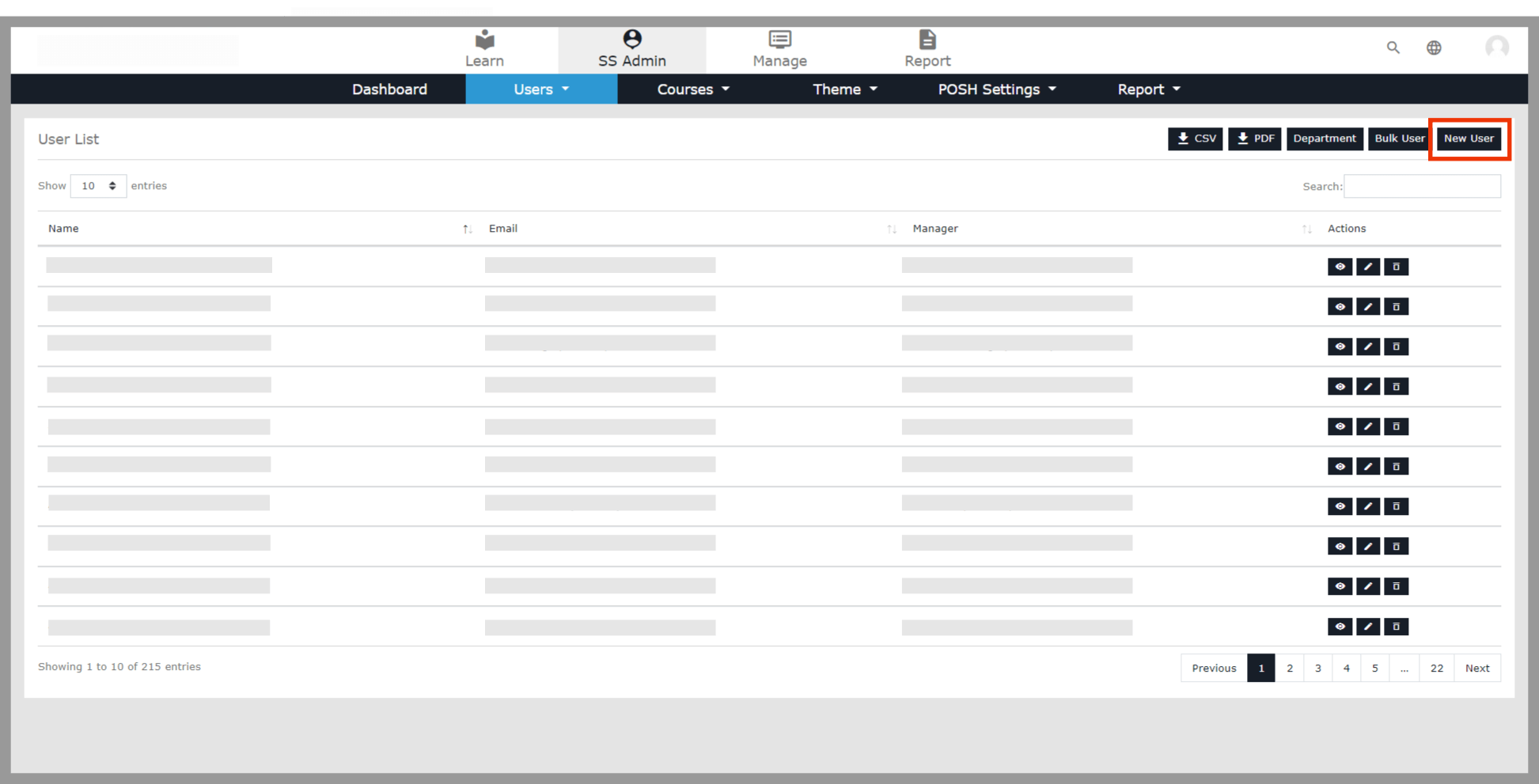View third row user details eye icon

(1340, 347)
